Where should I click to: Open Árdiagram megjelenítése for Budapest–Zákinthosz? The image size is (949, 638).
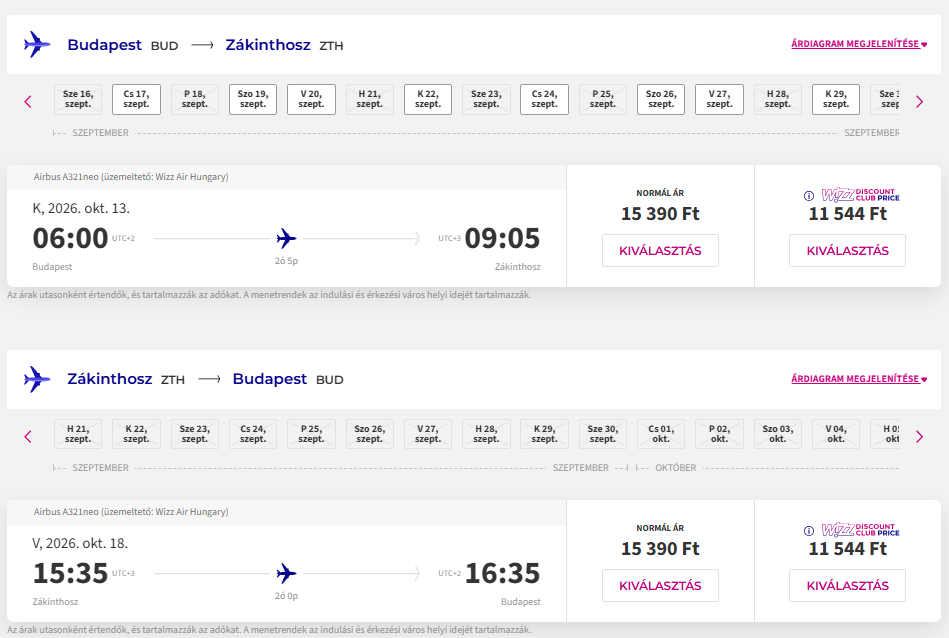pos(859,45)
